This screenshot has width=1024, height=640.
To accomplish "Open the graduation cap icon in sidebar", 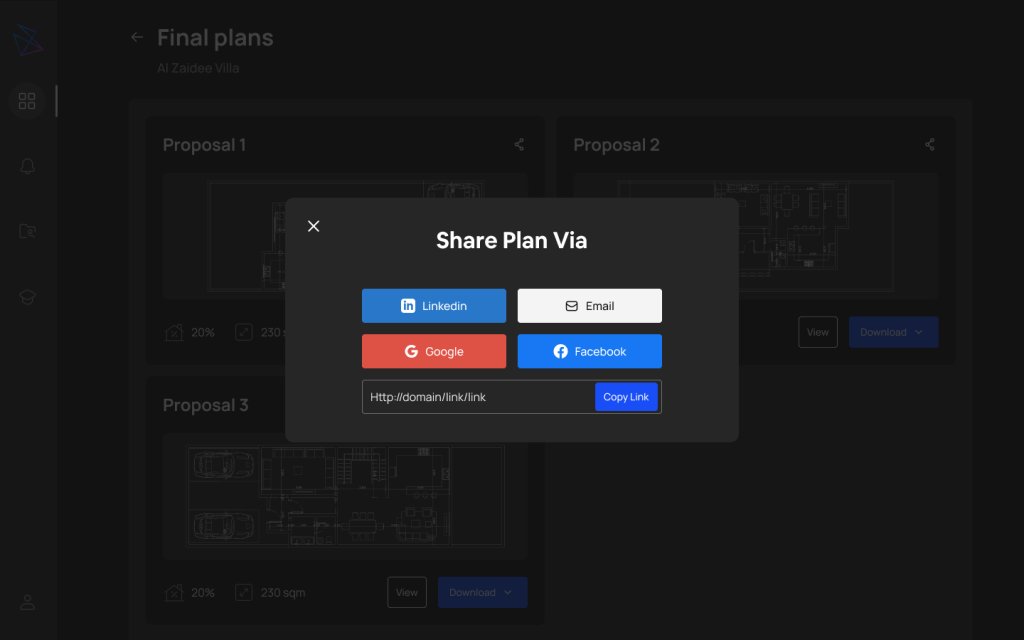I will point(27,296).
